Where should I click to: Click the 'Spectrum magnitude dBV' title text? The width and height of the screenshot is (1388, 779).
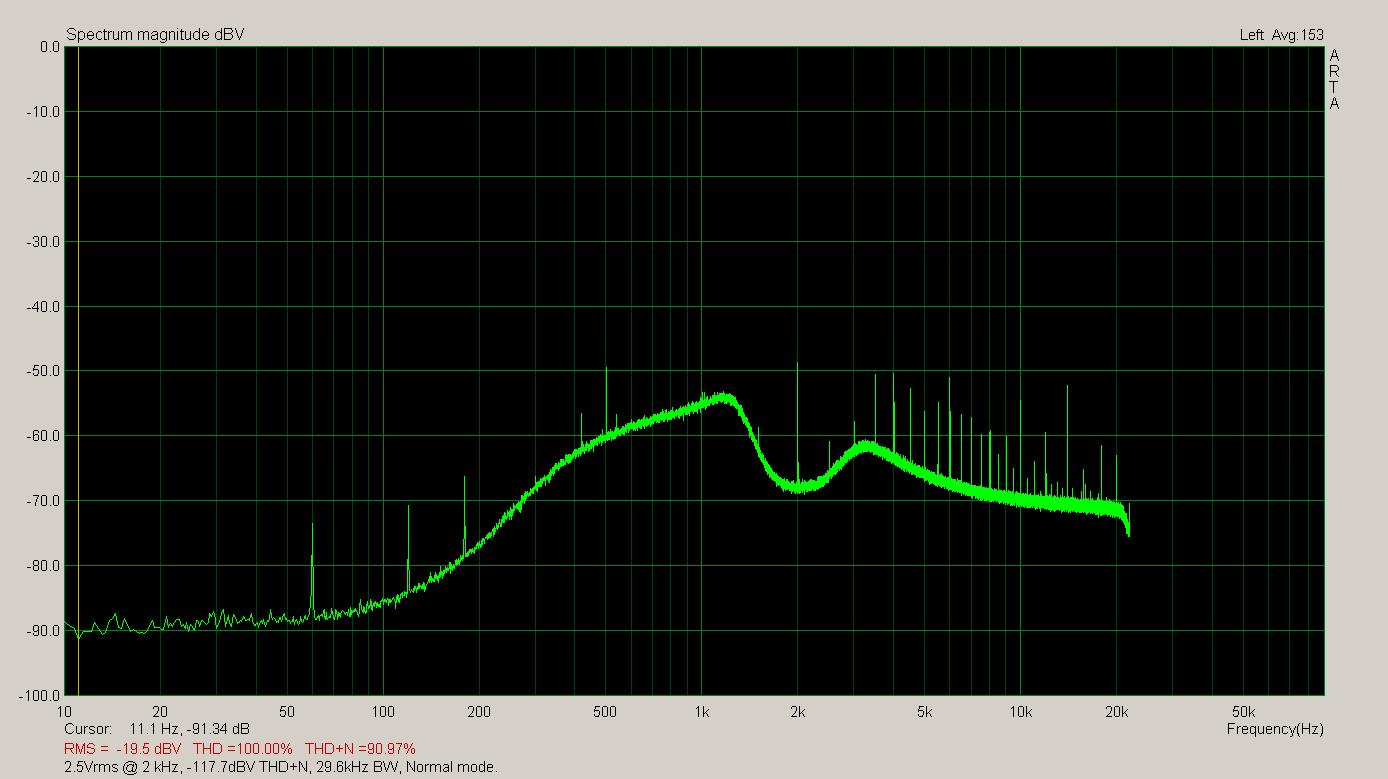click(x=155, y=35)
